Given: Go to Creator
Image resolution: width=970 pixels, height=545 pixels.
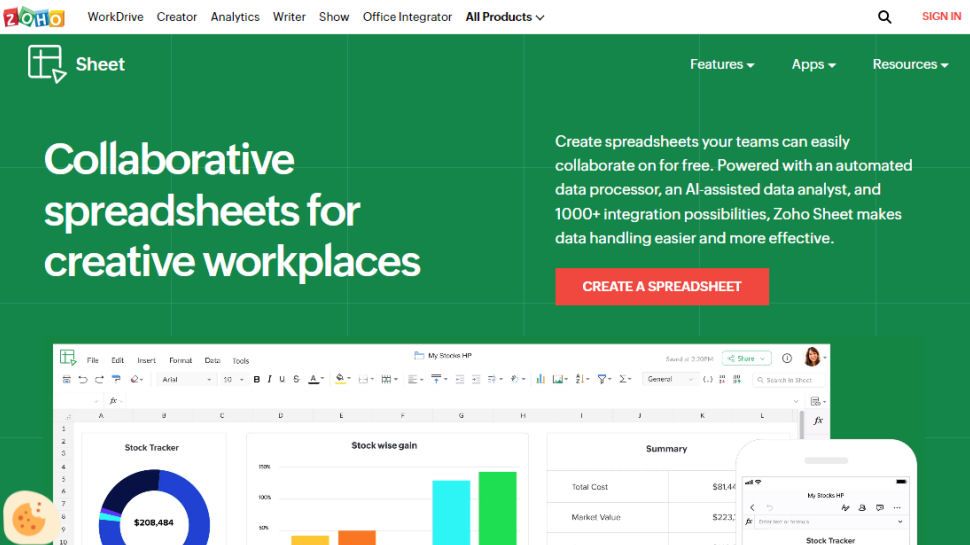Looking at the screenshot, I should click(x=176, y=17).
